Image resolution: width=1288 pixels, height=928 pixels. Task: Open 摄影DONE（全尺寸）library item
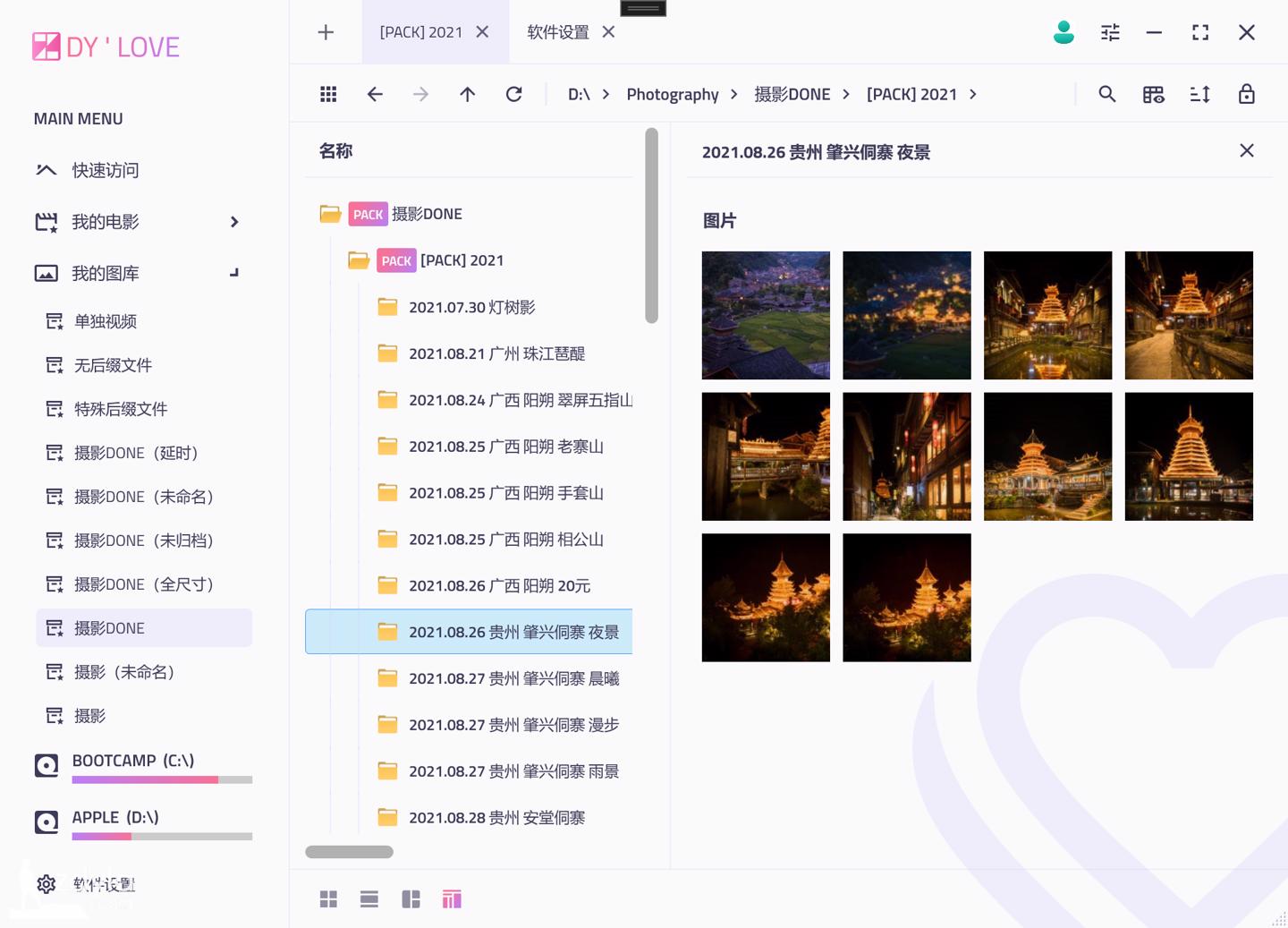coord(144,584)
